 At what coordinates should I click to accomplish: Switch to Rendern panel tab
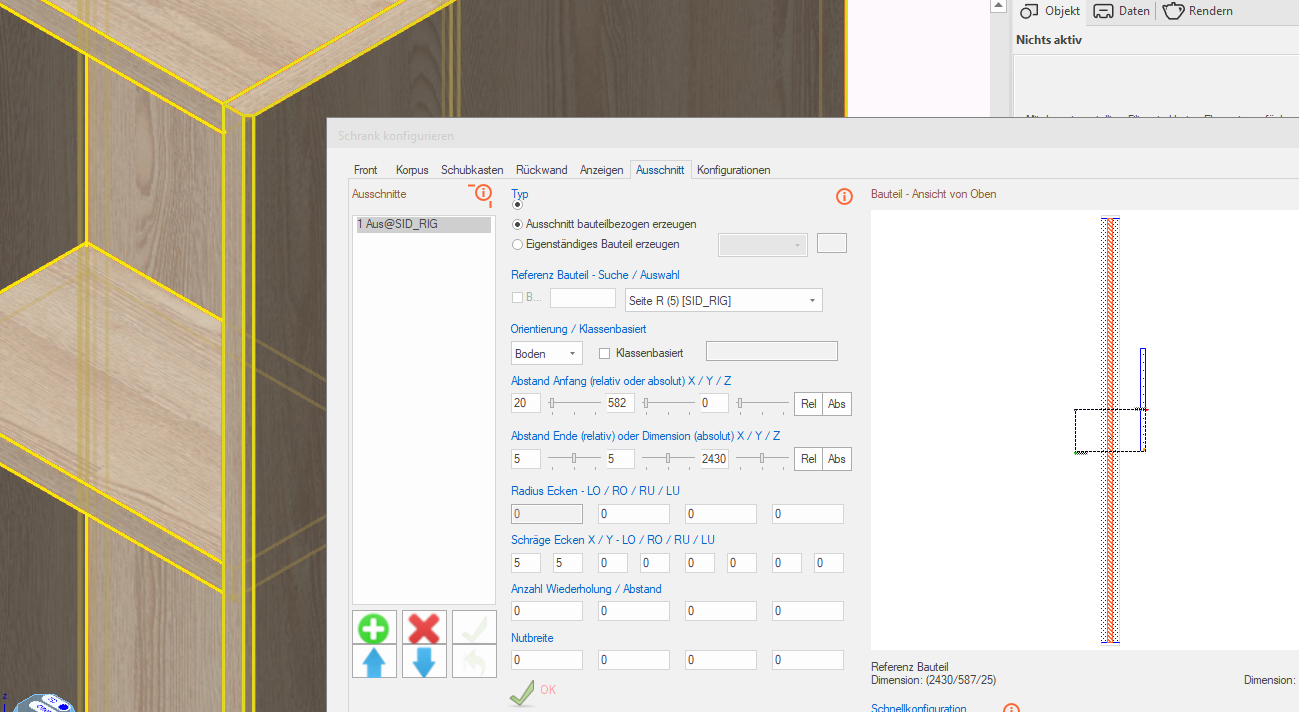1198,11
